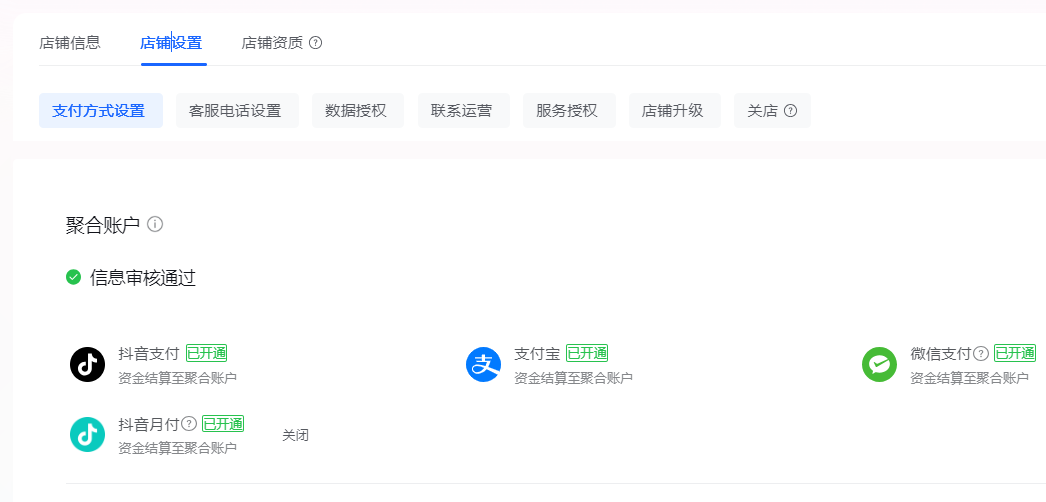The height and width of the screenshot is (502, 1046).
Task: Click info icon next to 聚合账户
Action: (x=155, y=224)
